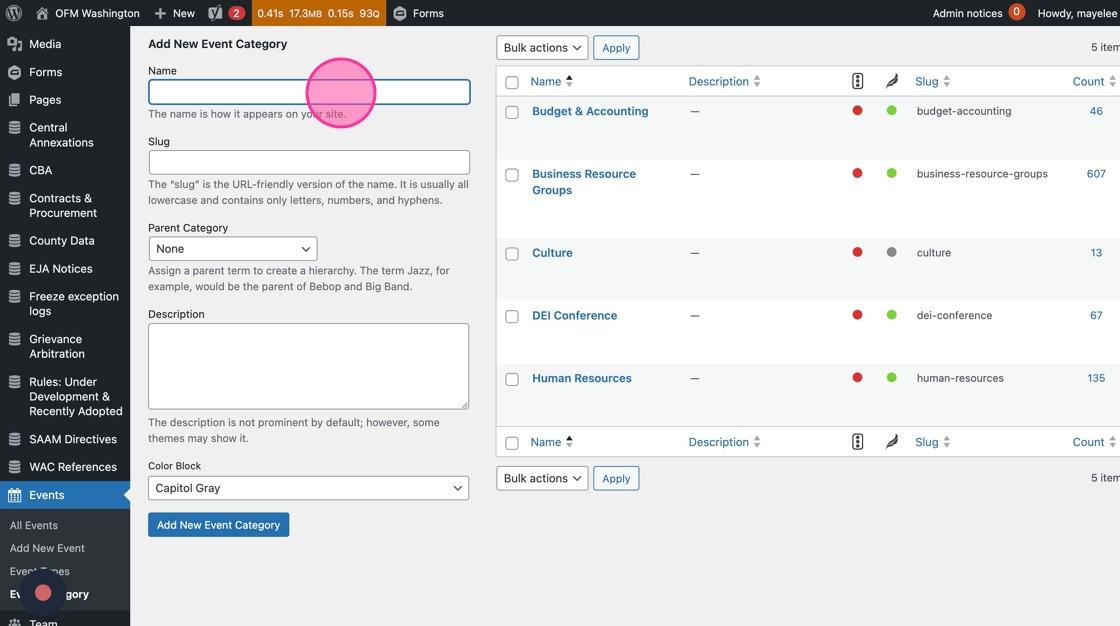Viewport: 1120px width, 626px height.
Task: Click the Forms icon in admin bar
Action: (400, 13)
